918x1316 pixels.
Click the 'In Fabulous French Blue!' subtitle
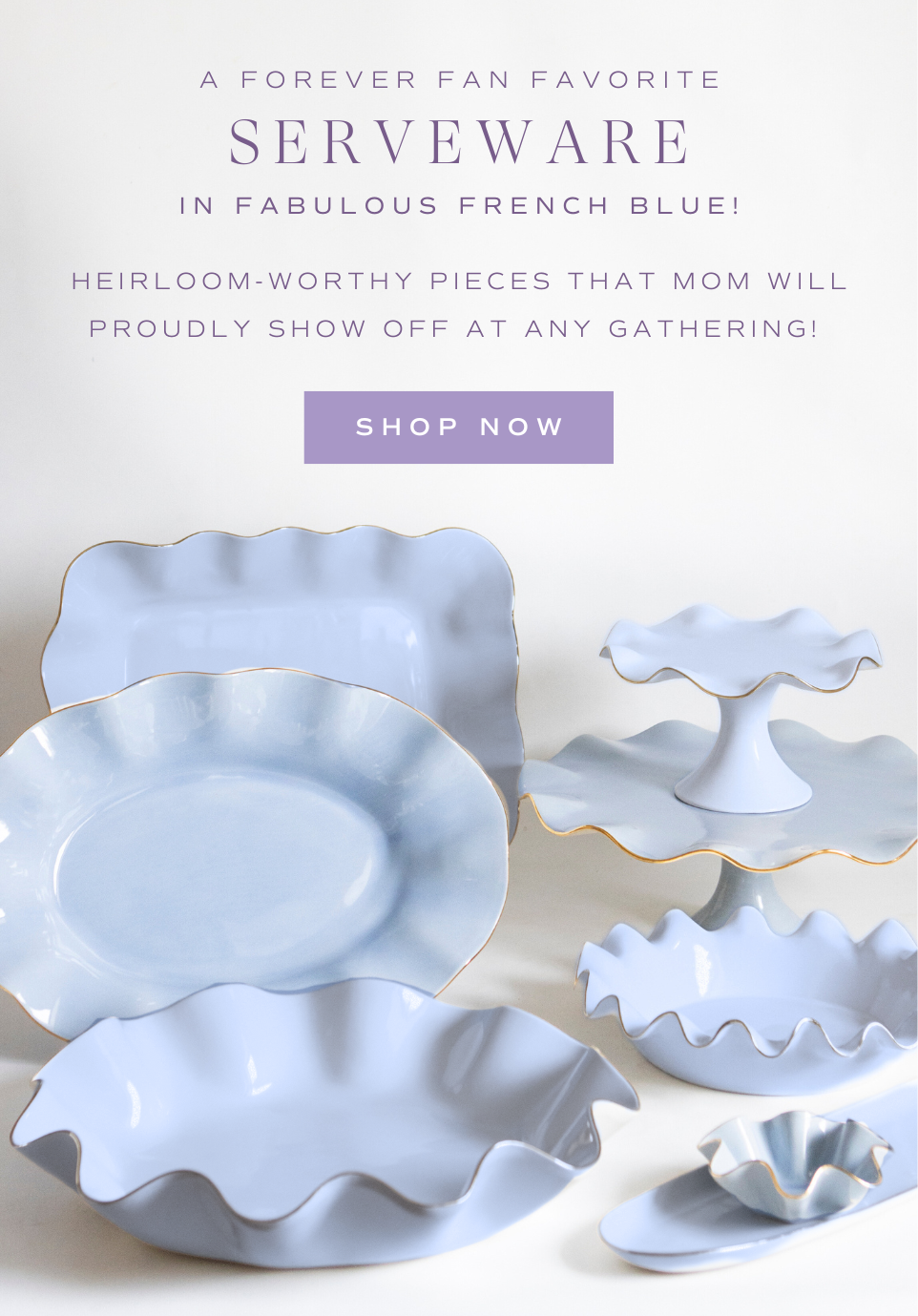click(x=459, y=206)
